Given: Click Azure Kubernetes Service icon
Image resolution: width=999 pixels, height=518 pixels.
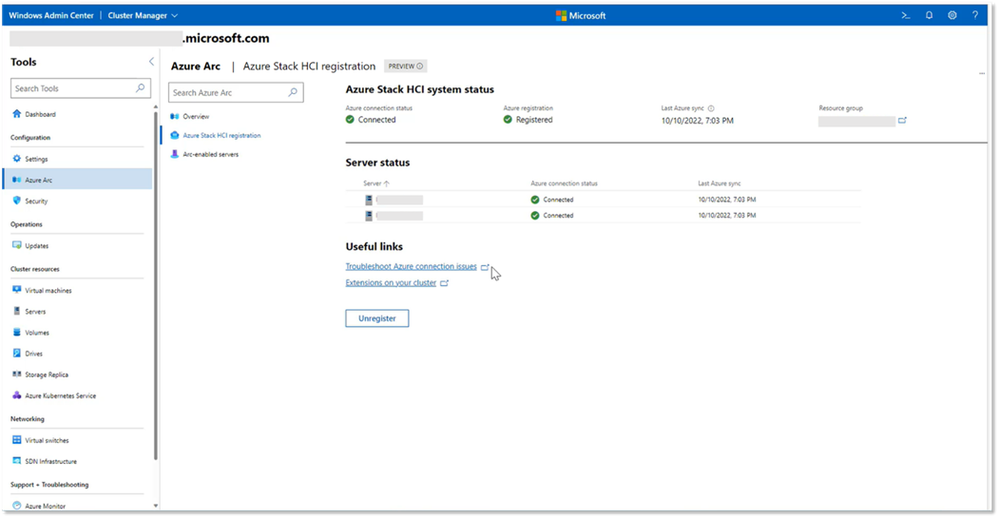Looking at the screenshot, I should click(x=17, y=395).
